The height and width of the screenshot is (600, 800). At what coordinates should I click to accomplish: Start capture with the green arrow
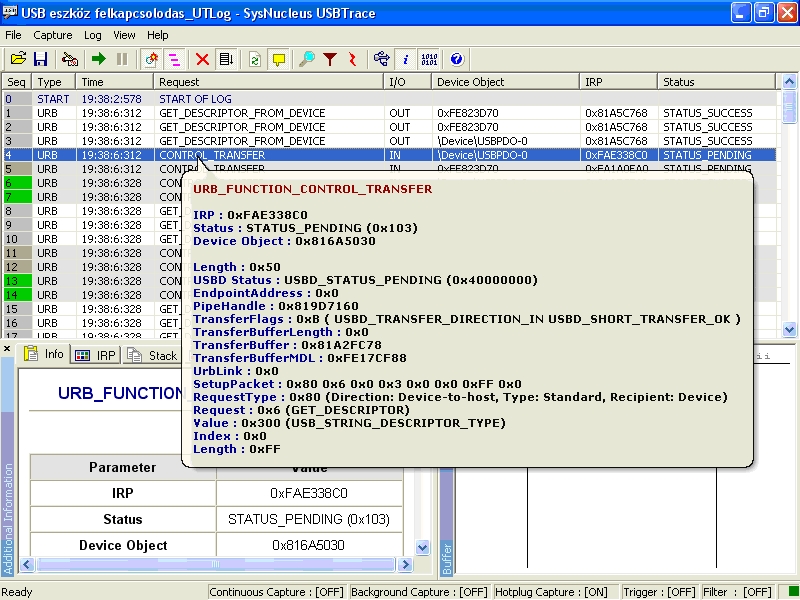click(98, 59)
